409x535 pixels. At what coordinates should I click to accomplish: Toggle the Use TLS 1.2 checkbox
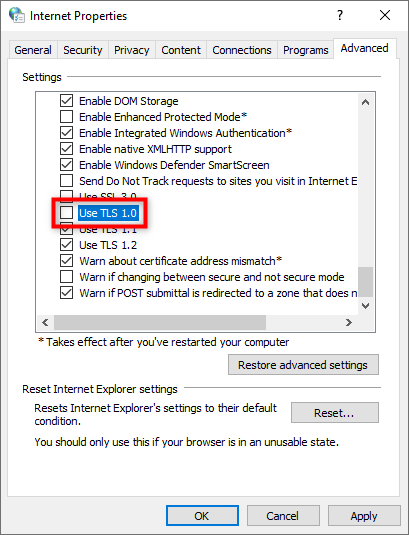[67, 245]
